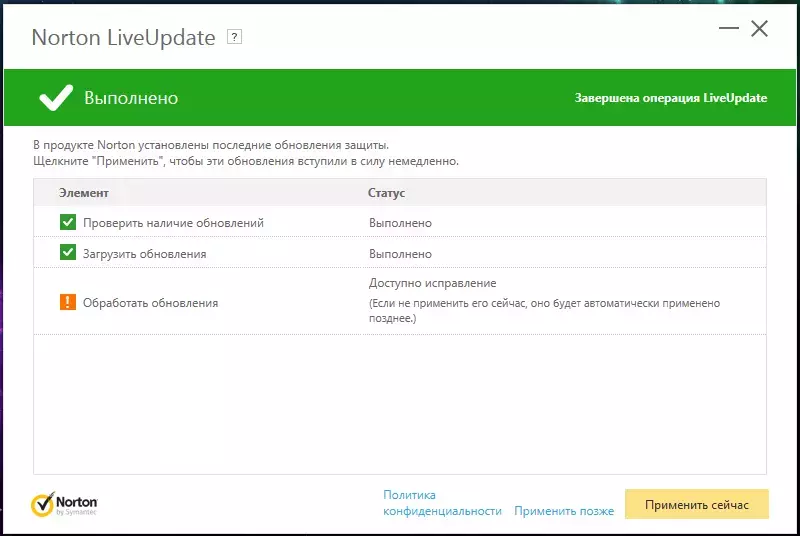
Task: Click the Выполнено status of Загрузить обновления
Action: [x=400, y=254]
